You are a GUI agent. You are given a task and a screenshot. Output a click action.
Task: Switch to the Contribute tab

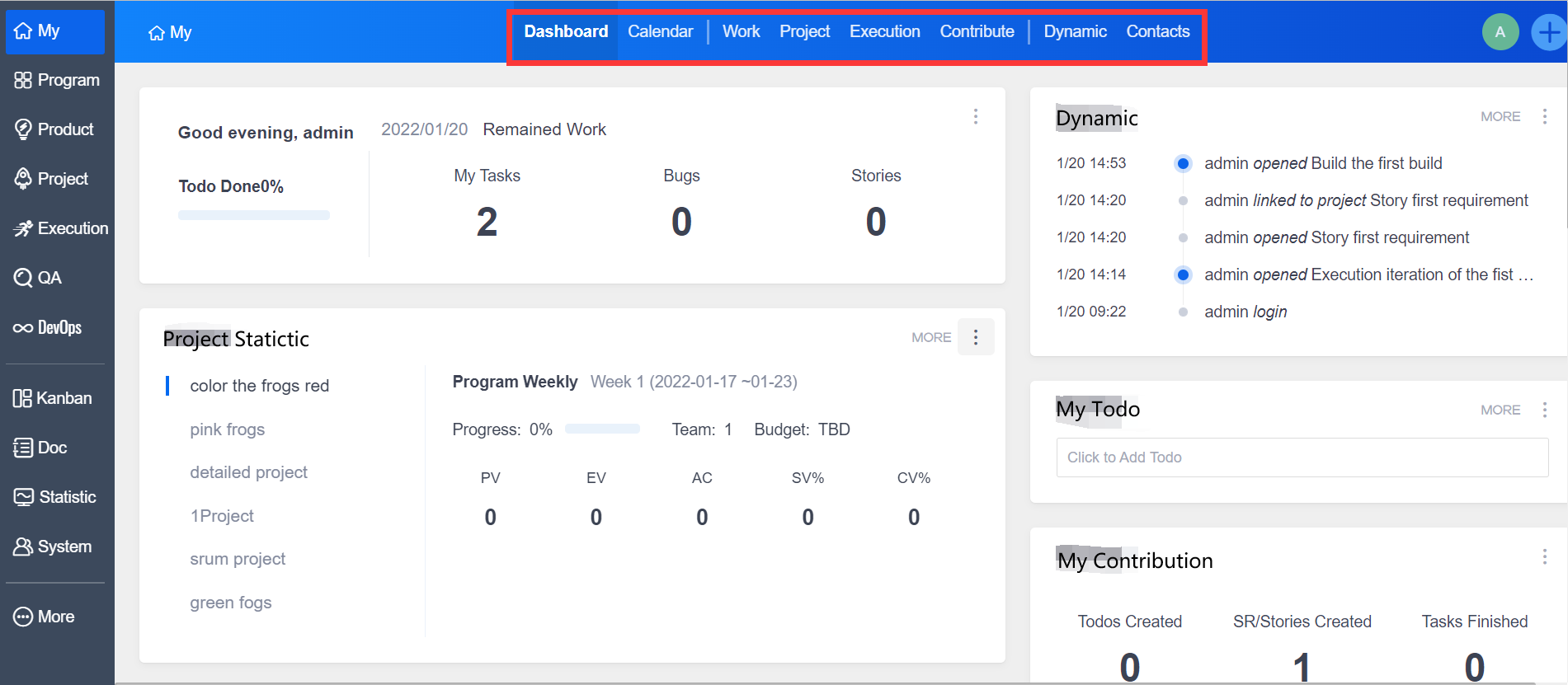(x=977, y=31)
